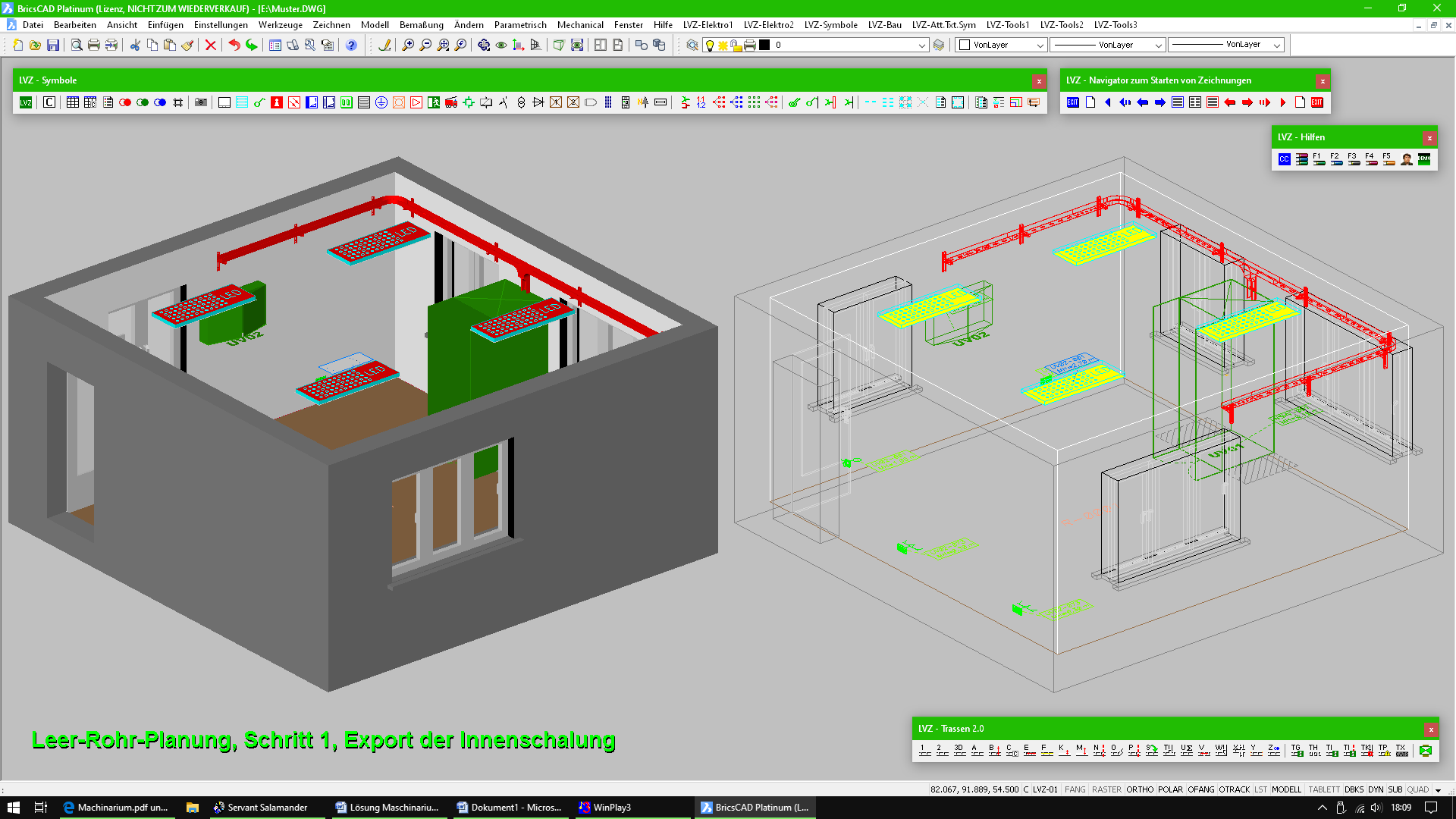The height and width of the screenshot is (819, 1456).
Task: Open the LVZ-Tools3 menu
Action: [x=1116, y=25]
